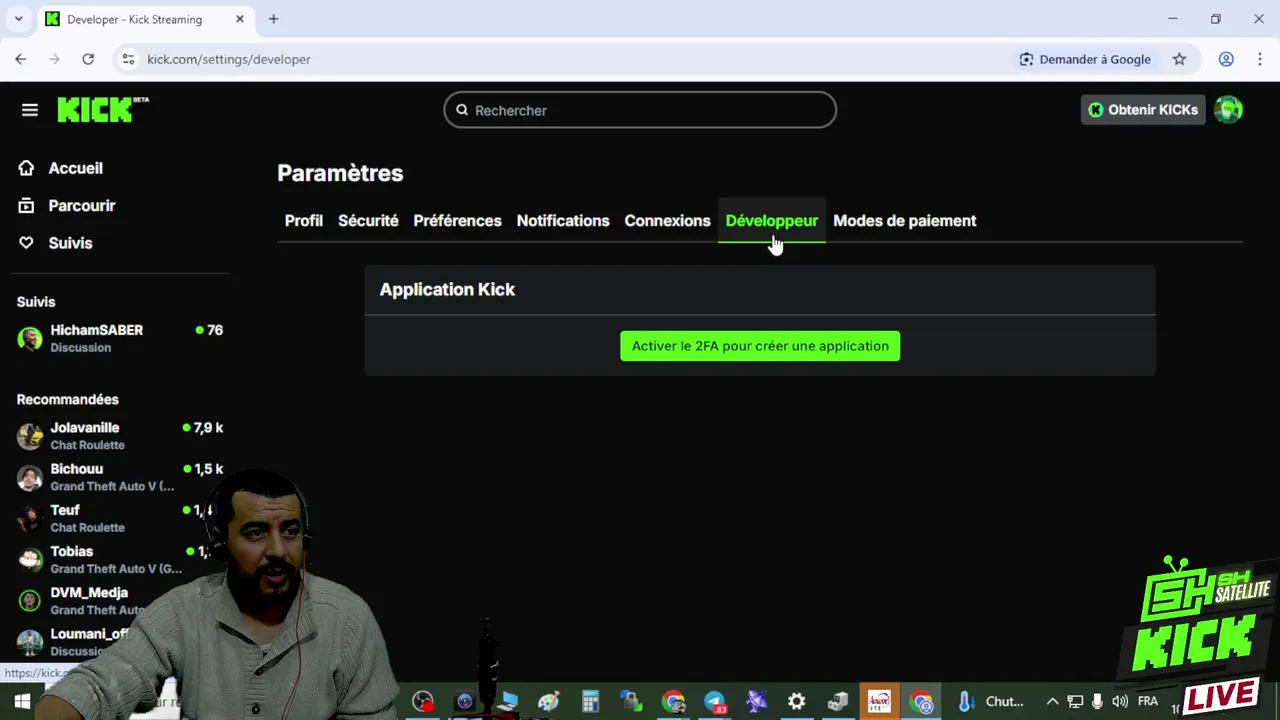Click the search magnifier icon
This screenshot has width=1280, height=720.
(462, 110)
